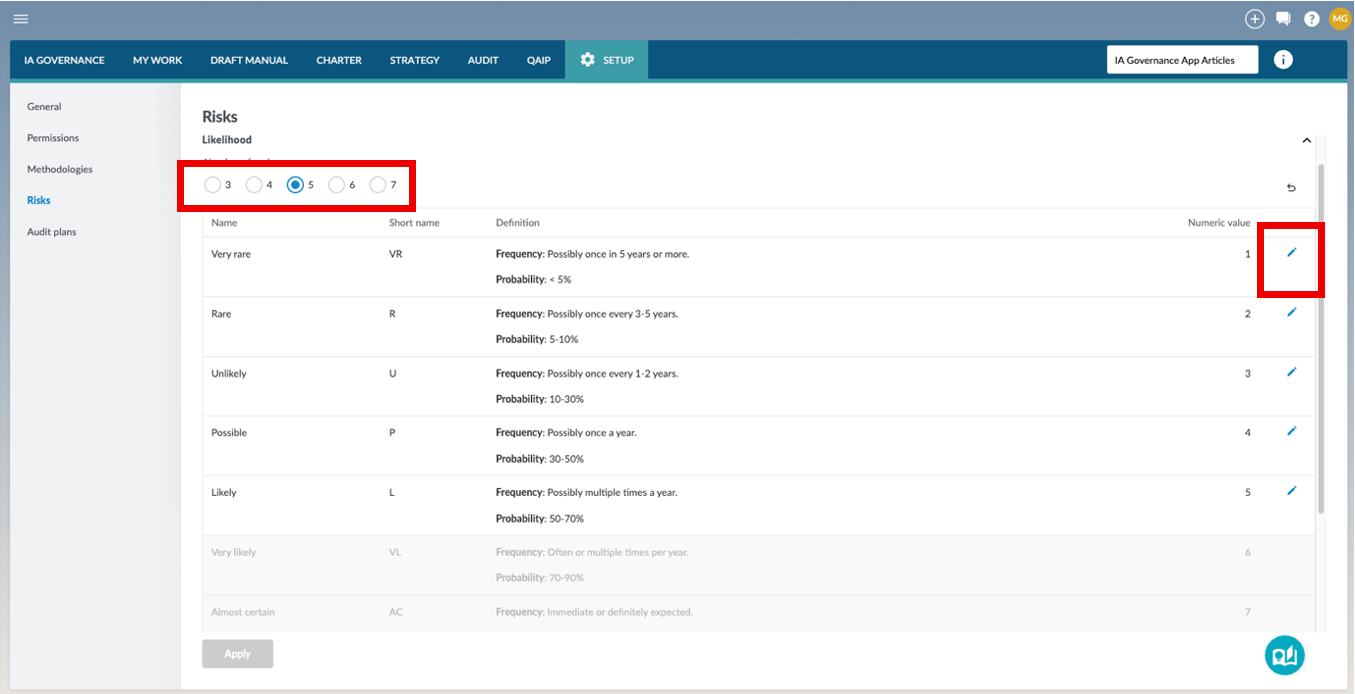This screenshot has height=694, width=1355.
Task: Select 7 levels radio button
Action: 378,185
